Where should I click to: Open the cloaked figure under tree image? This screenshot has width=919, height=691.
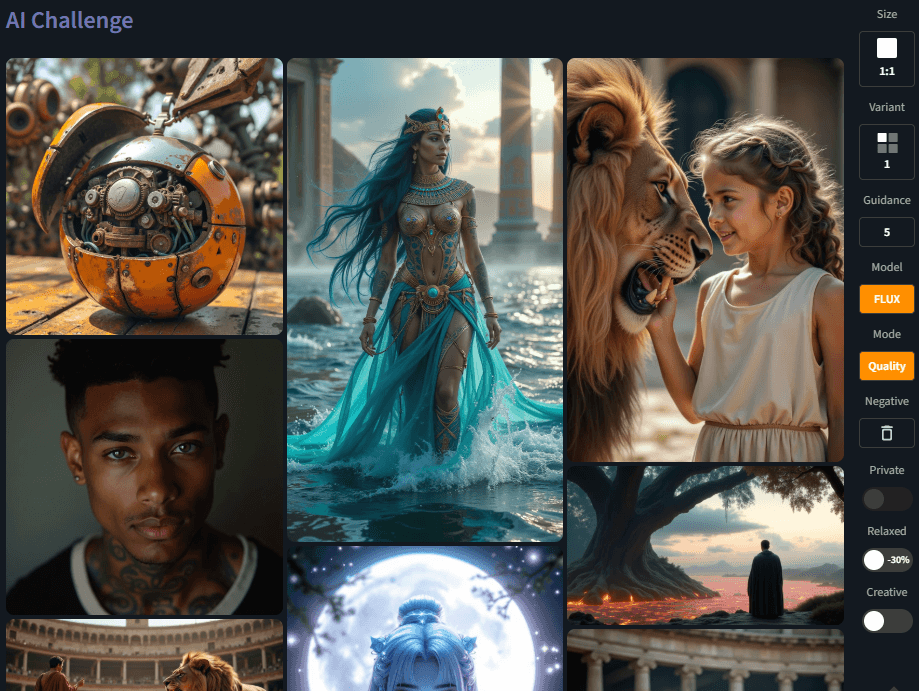click(x=705, y=545)
